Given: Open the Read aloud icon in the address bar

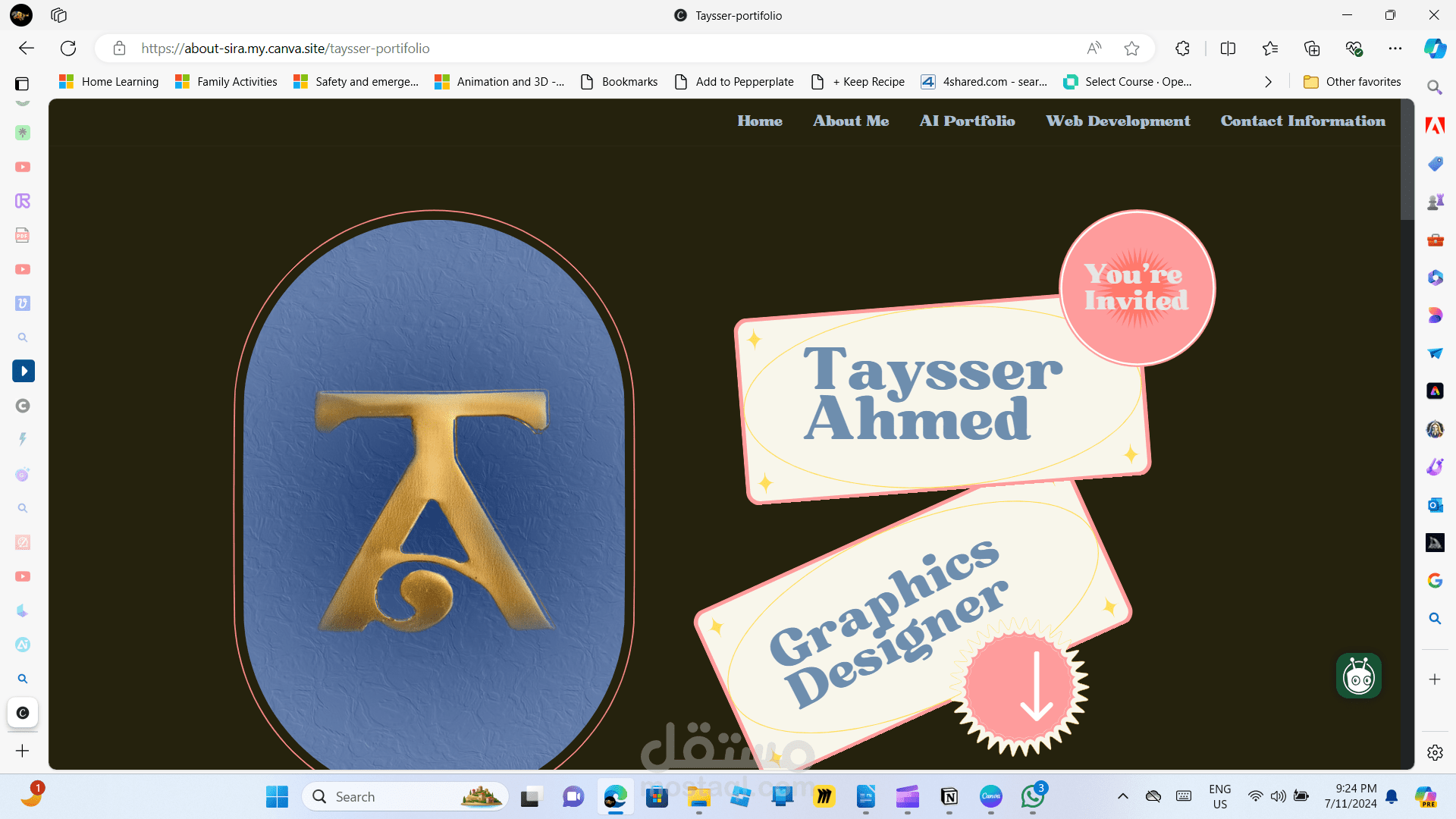Looking at the screenshot, I should (1094, 49).
